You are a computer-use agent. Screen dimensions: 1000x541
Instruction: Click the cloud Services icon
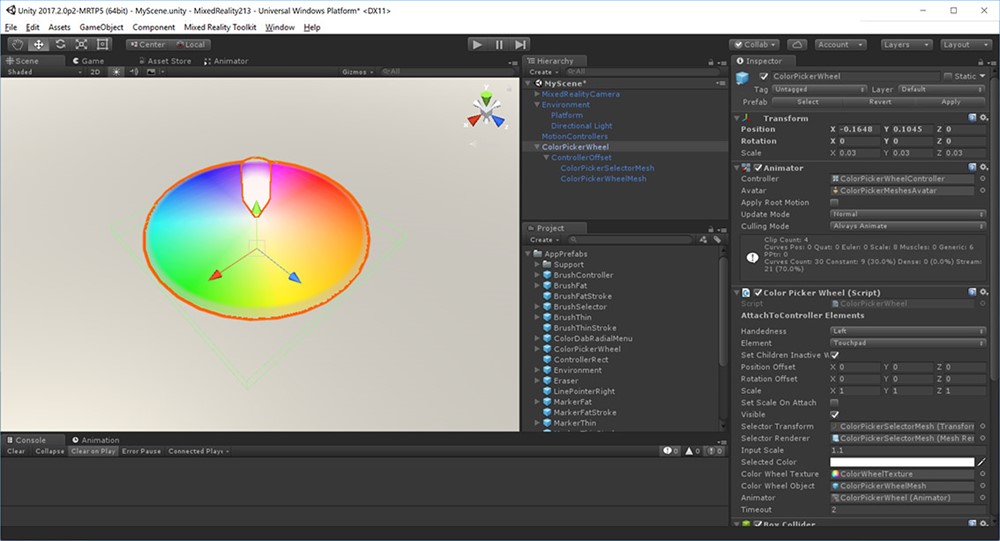point(797,44)
